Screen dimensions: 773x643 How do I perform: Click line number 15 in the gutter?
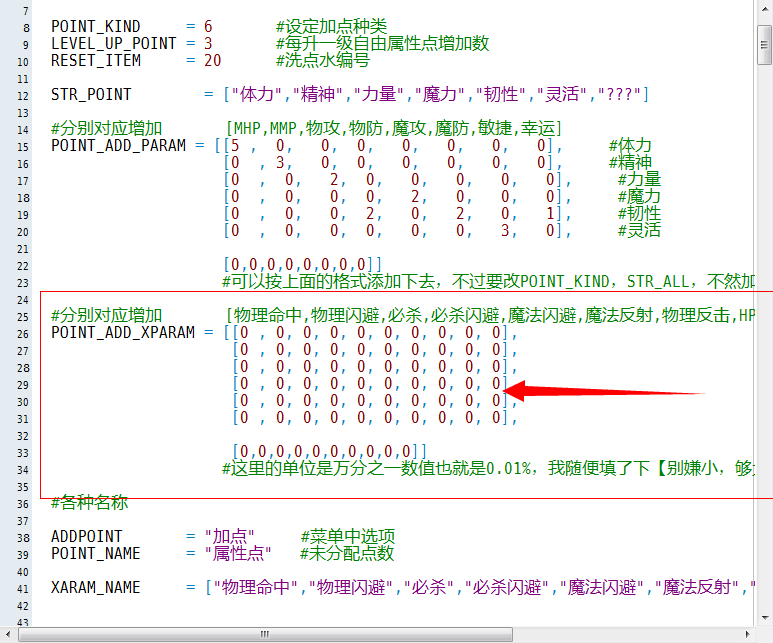(23, 147)
